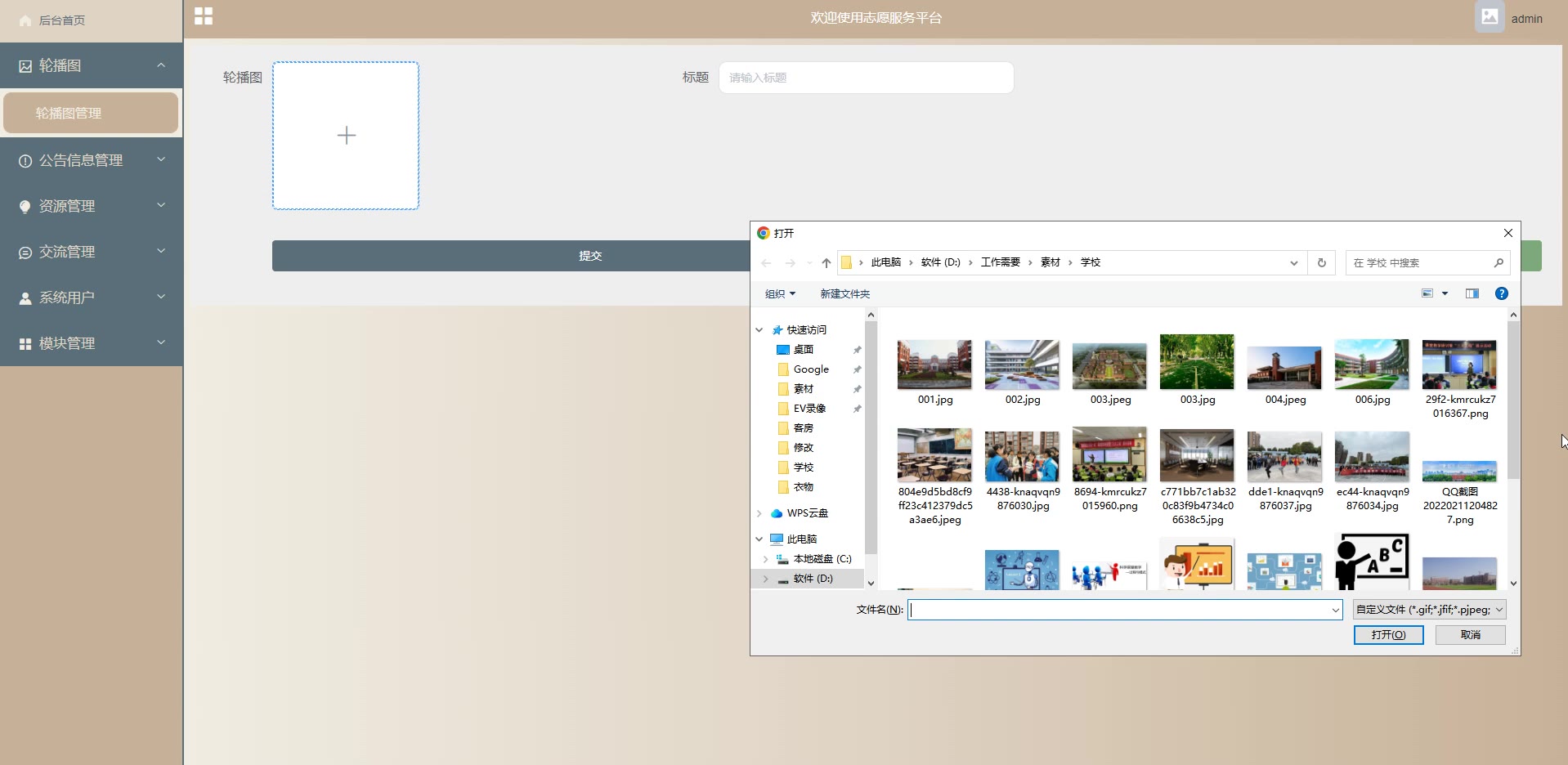Click the 标题 input field

866,78
